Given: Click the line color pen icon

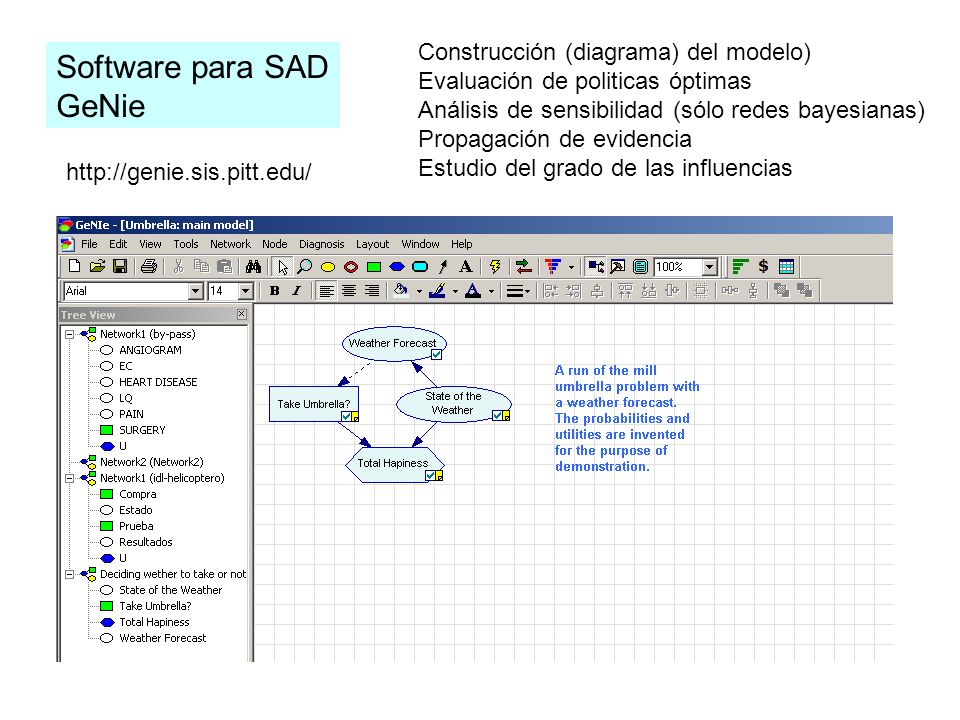Looking at the screenshot, I should [x=437, y=290].
